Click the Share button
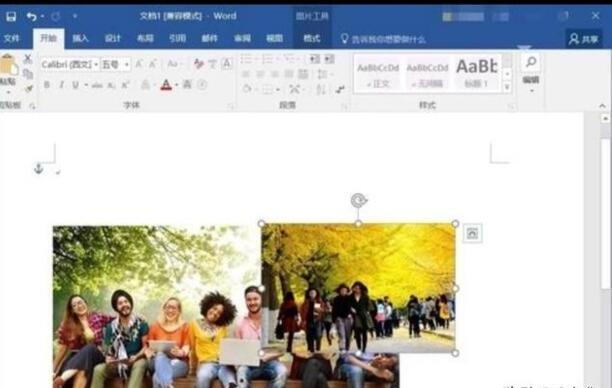Image resolution: width=612 pixels, height=388 pixels. (584, 39)
